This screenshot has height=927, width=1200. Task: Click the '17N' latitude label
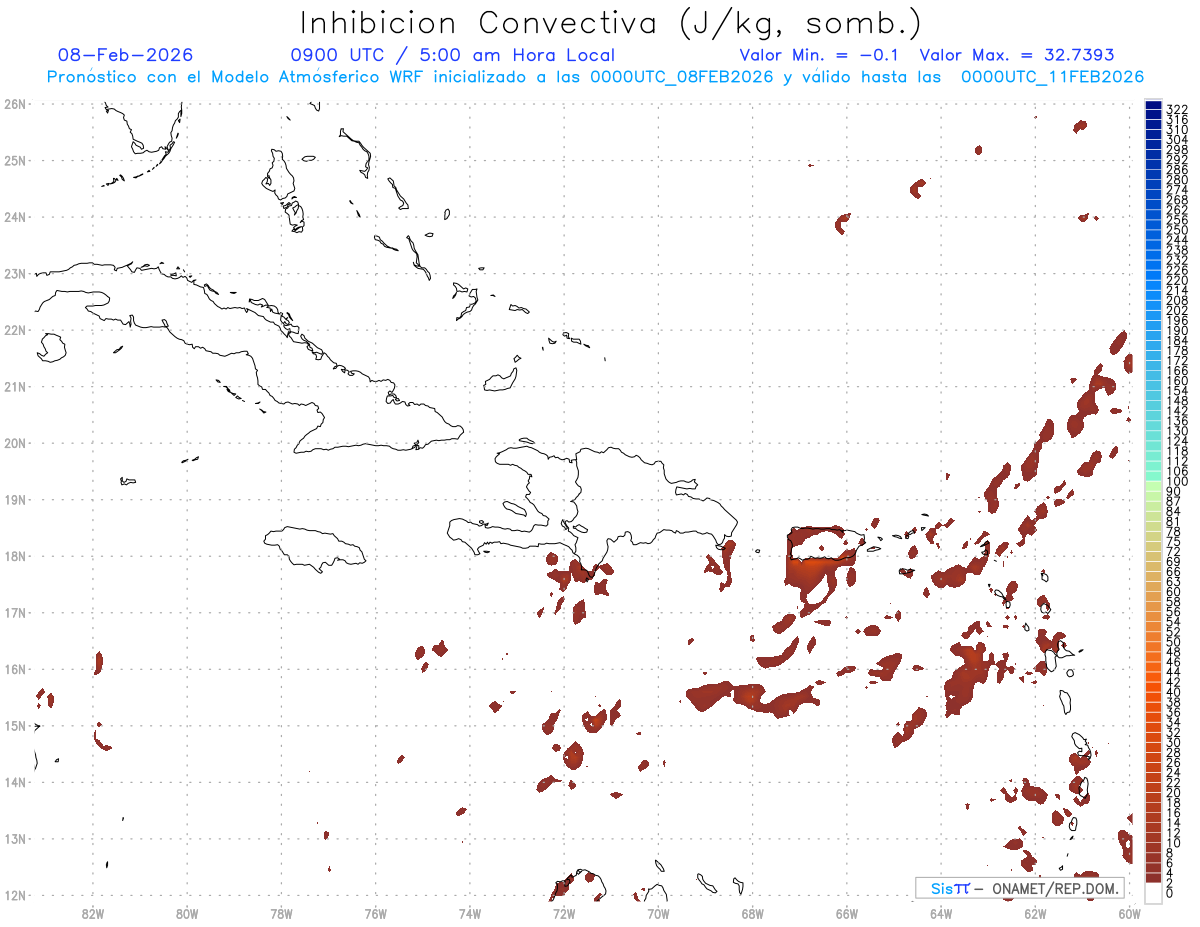tap(14, 612)
